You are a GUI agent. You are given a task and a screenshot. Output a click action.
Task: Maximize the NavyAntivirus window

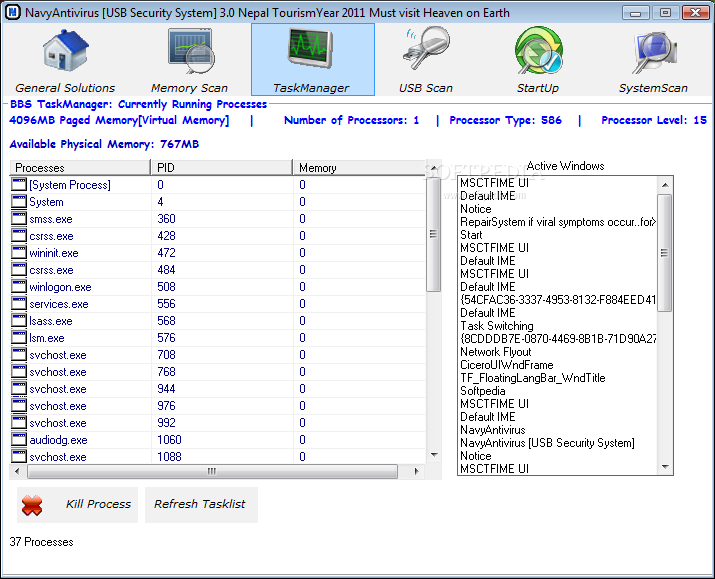(665, 13)
